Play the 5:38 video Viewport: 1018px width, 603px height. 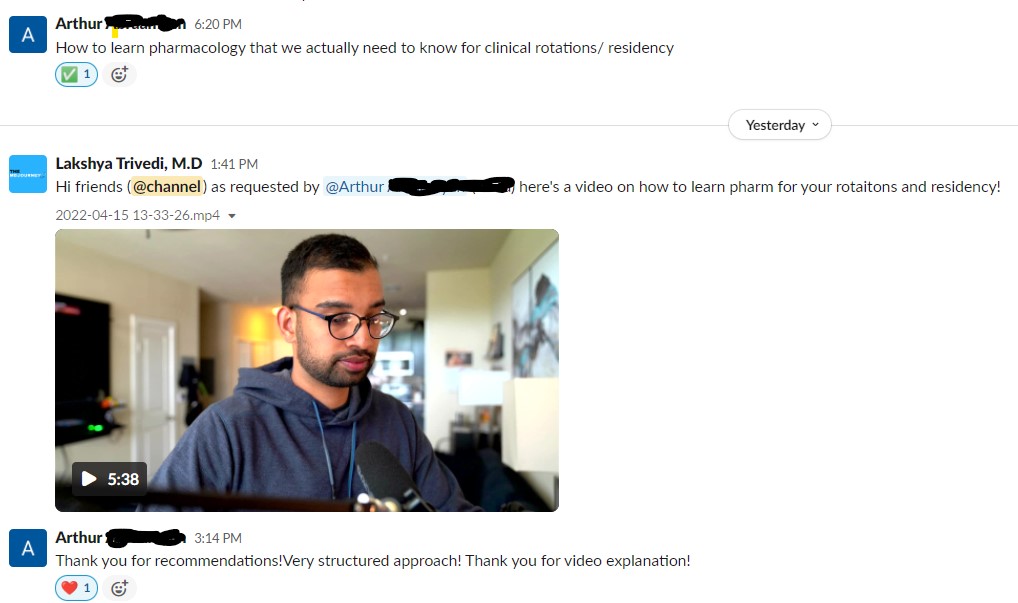(x=109, y=479)
